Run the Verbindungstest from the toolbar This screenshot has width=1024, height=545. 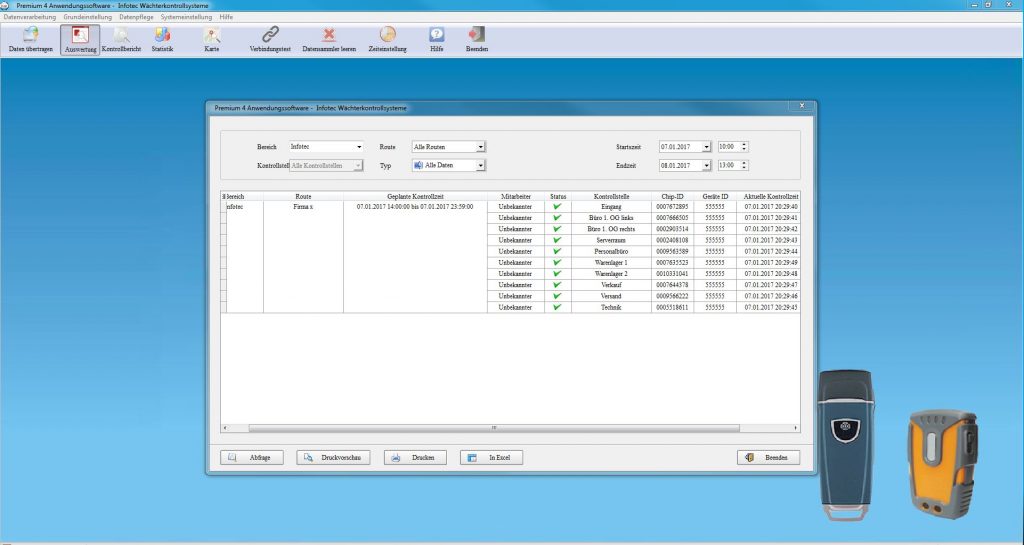[270, 38]
